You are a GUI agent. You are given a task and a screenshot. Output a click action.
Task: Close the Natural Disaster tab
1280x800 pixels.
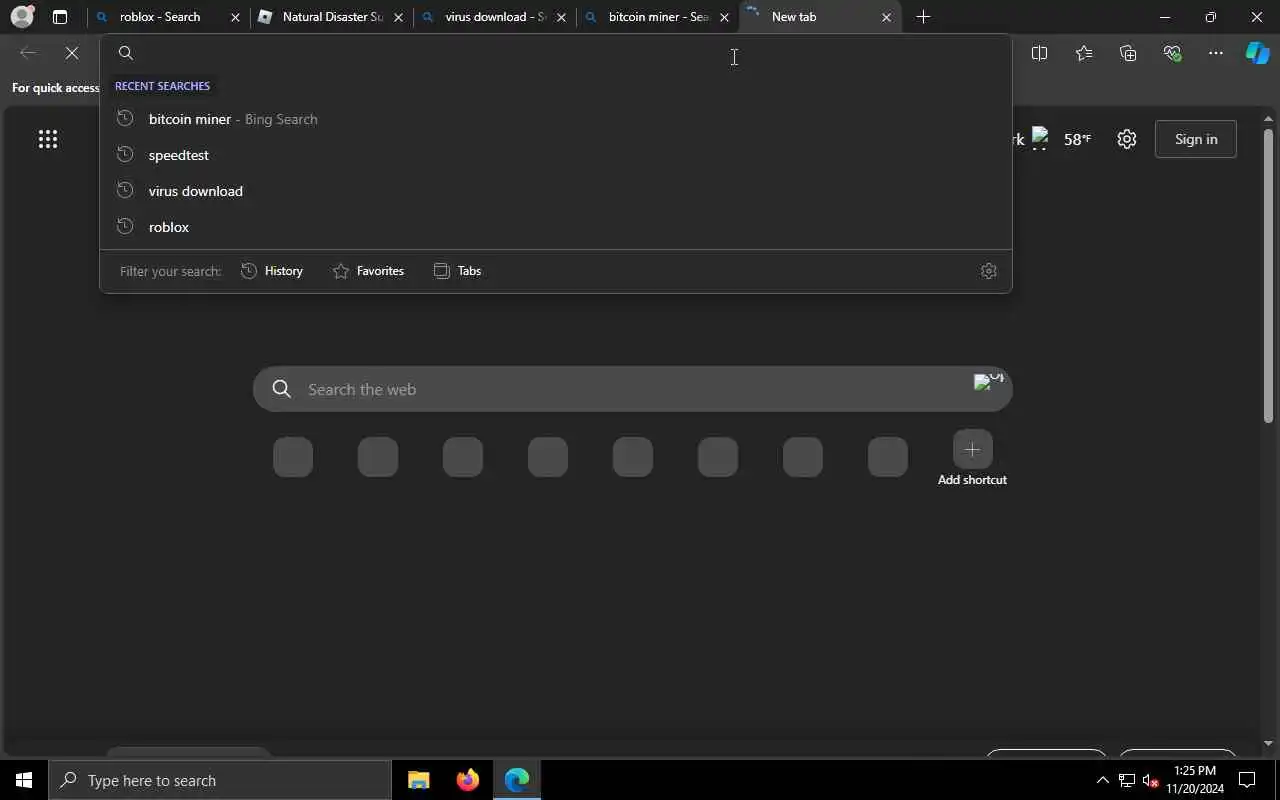[x=398, y=17]
